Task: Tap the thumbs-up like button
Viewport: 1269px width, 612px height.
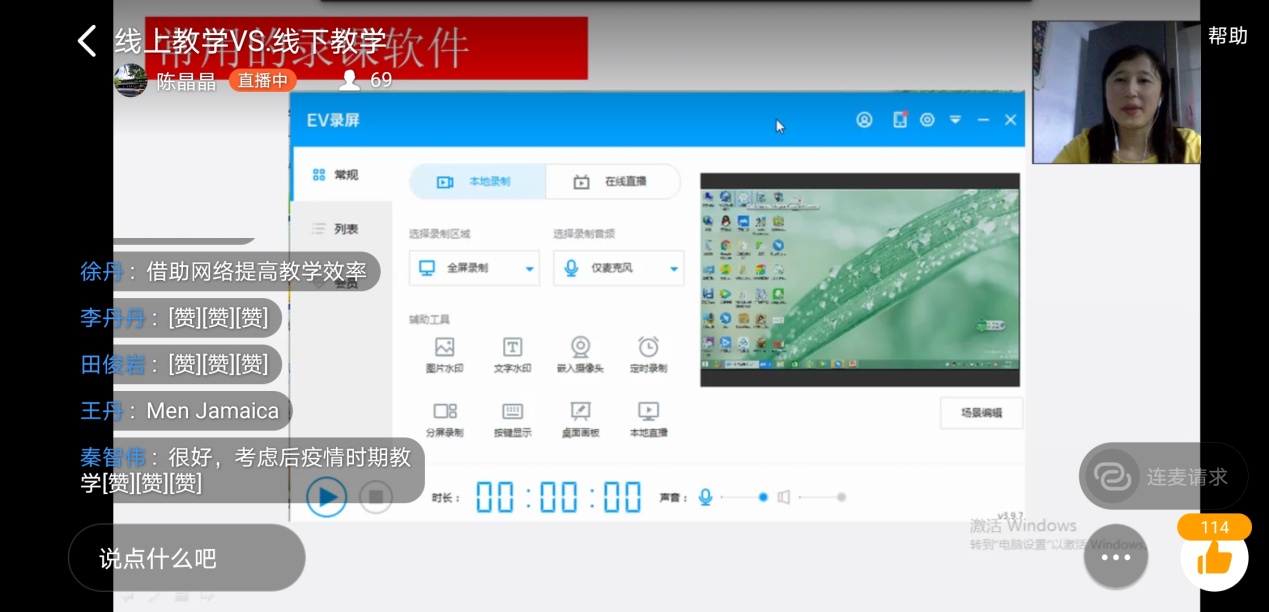Action: coord(1214,557)
